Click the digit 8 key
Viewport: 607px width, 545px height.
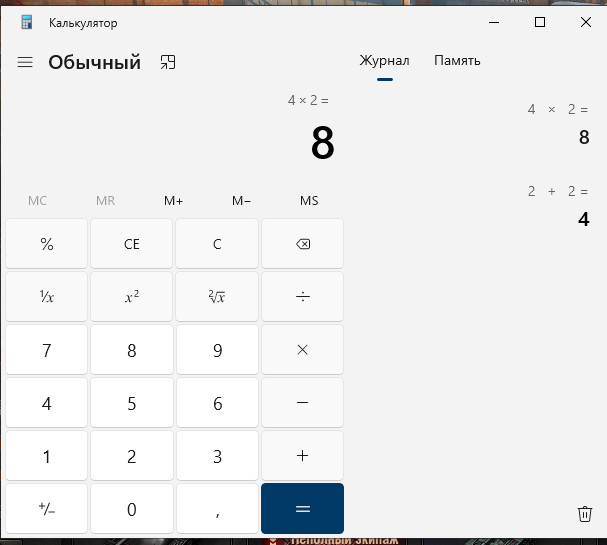132,350
